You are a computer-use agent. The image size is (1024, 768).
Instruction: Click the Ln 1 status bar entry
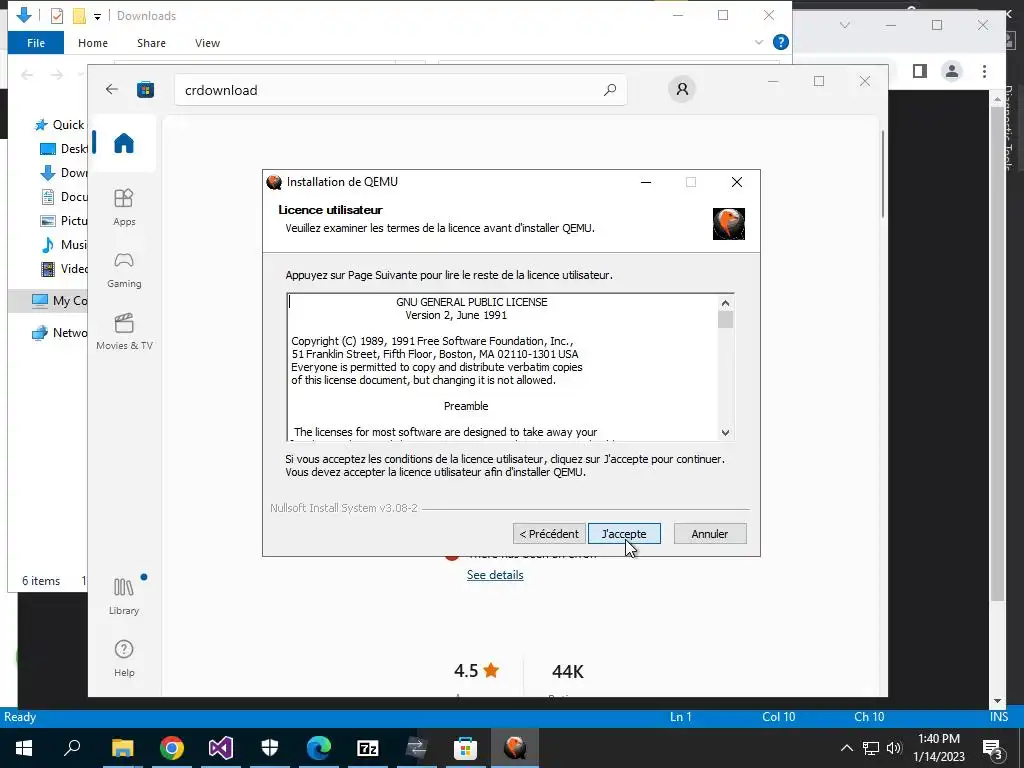[x=680, y=717]
